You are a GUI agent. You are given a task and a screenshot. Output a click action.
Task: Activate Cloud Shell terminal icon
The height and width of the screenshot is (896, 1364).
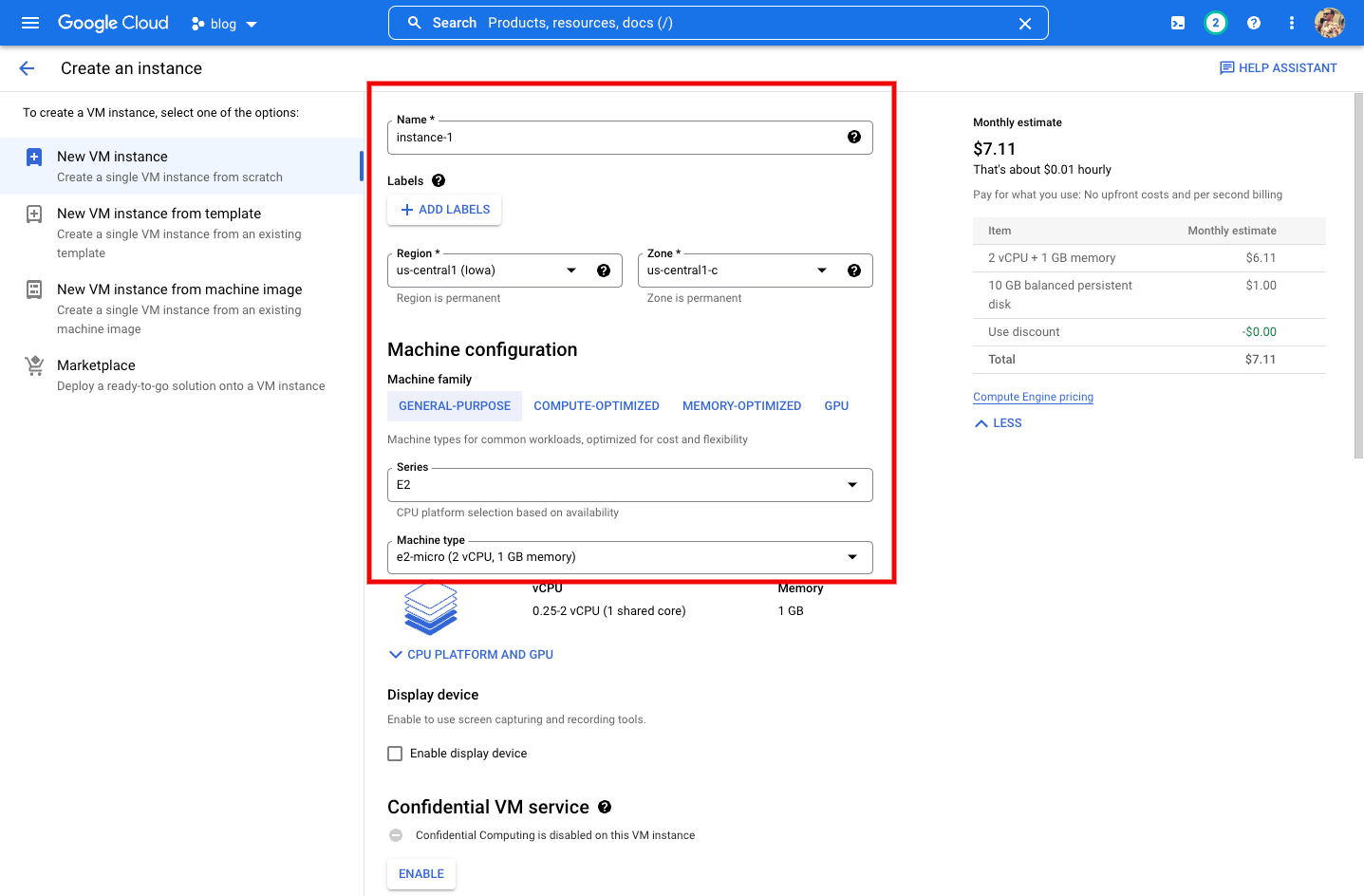pos(1178,23)
